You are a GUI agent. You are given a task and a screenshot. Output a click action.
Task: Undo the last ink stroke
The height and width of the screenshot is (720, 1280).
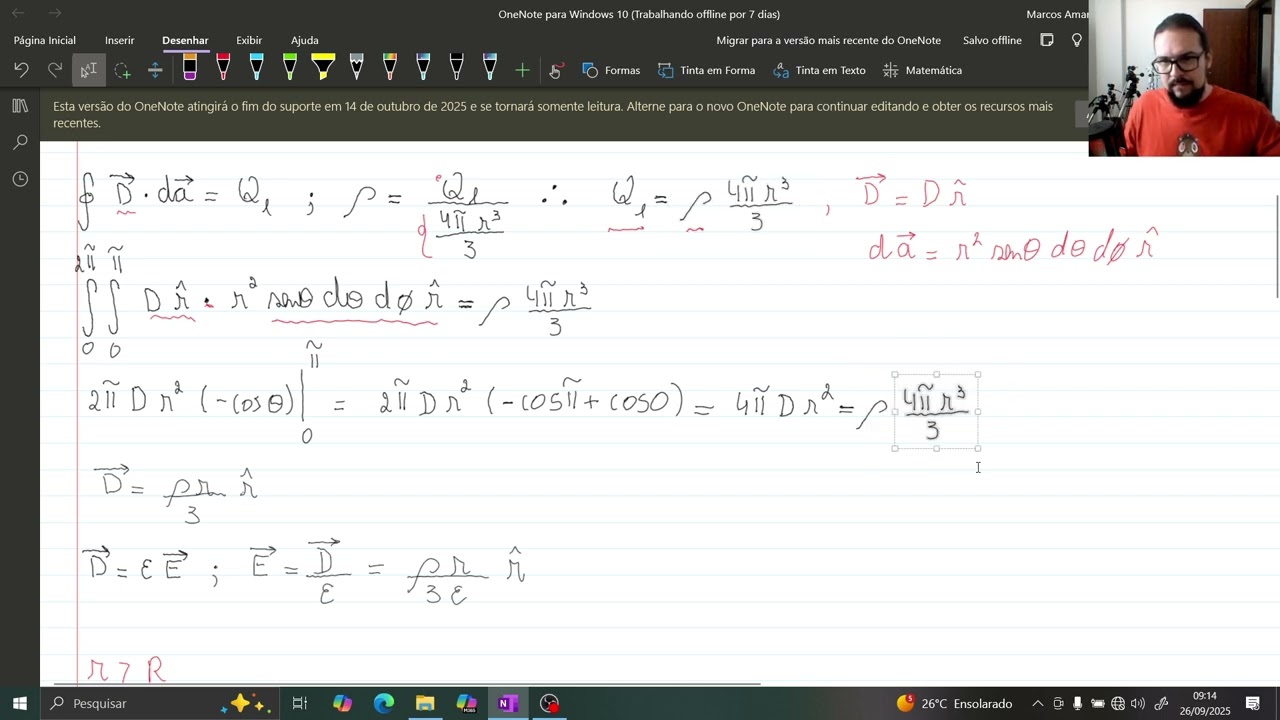point(21,70)
